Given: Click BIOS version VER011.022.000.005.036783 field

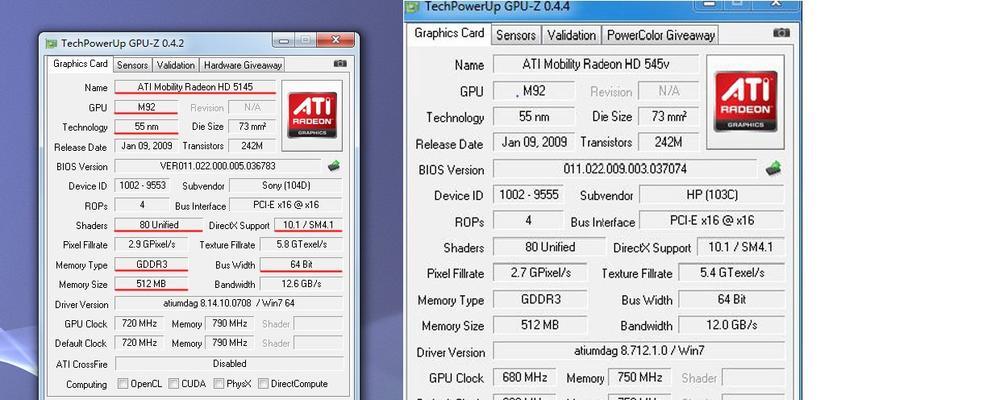Looking at the screenshot, I should (217, 166).
